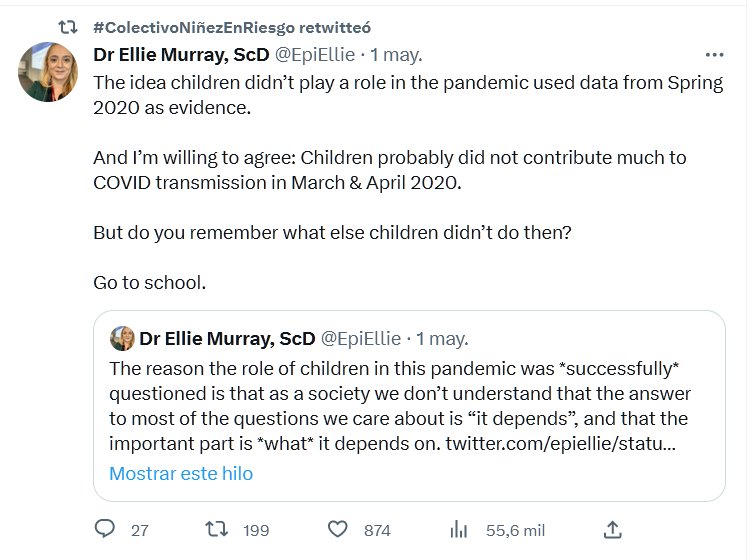Open the @EpiEllie handle in the main tweet
Screen dimensions: 754x560
[315, 54]
